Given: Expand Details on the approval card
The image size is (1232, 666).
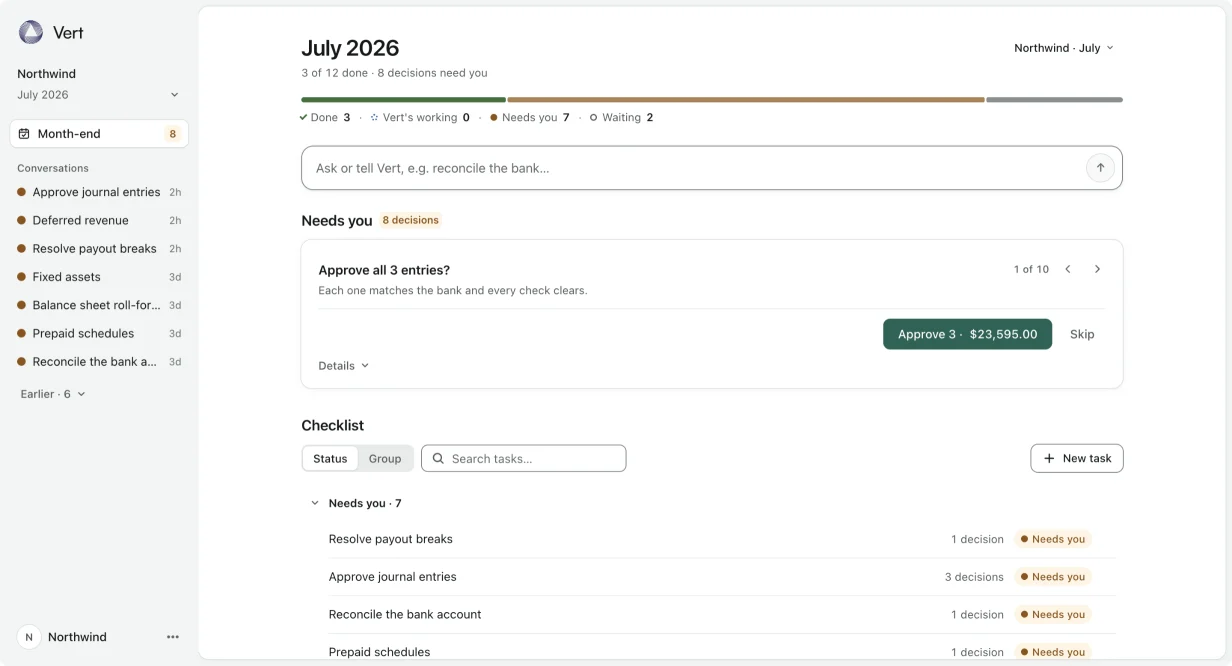Looking at the screenshot, I should [x=344, y=366].
